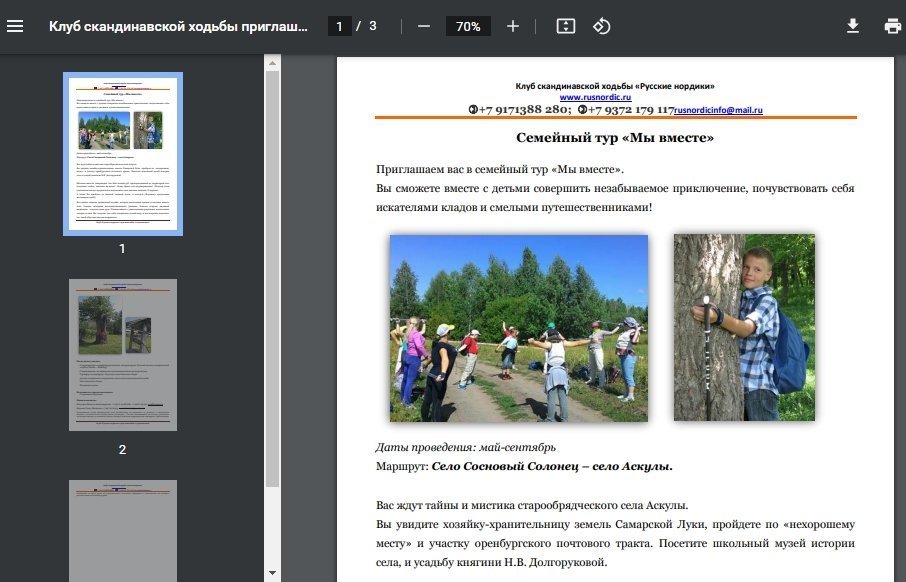Click the current page number field
Screen dimensions: 906x582
coord(340,26)
